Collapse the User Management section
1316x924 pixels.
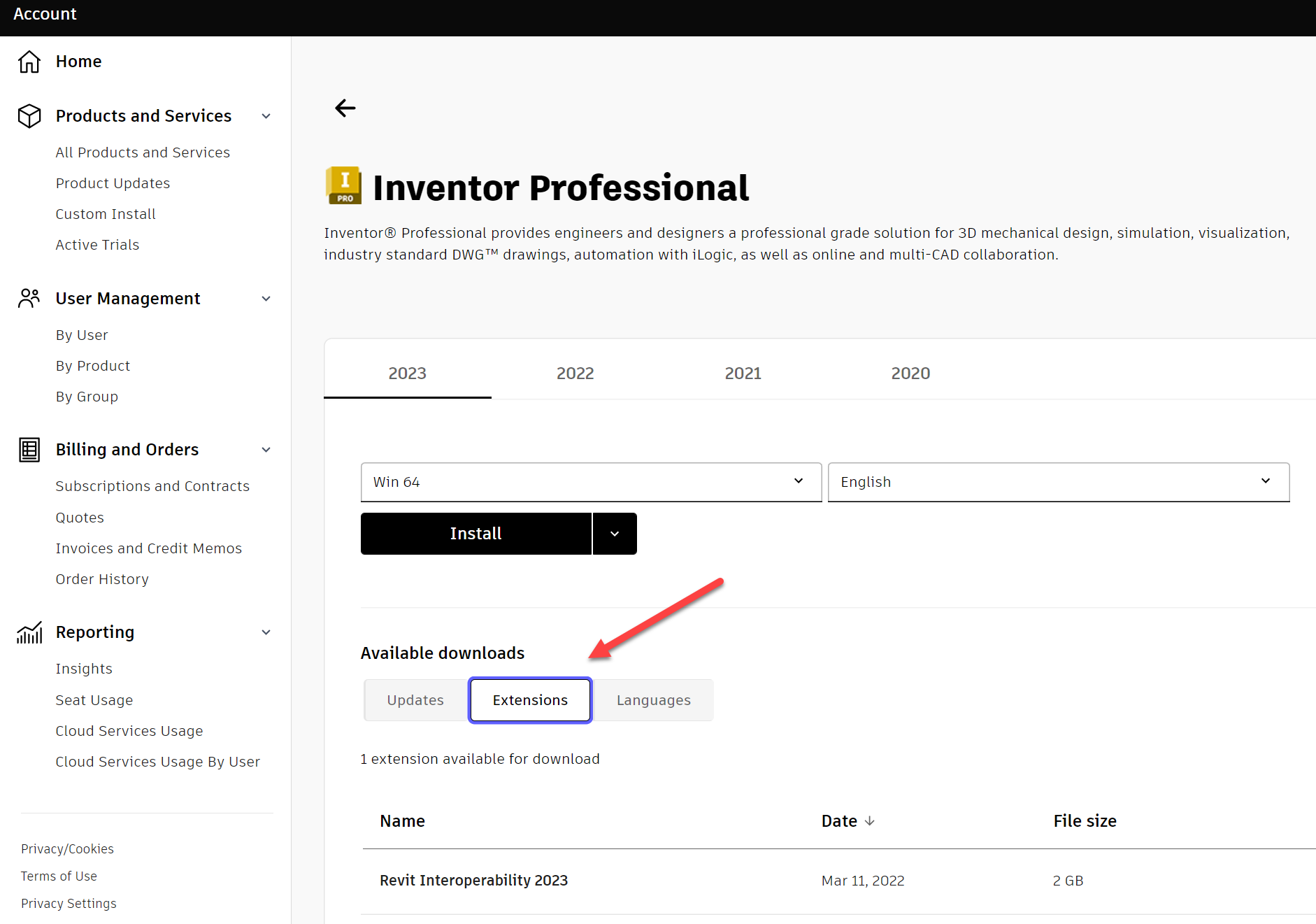(266, 299)
